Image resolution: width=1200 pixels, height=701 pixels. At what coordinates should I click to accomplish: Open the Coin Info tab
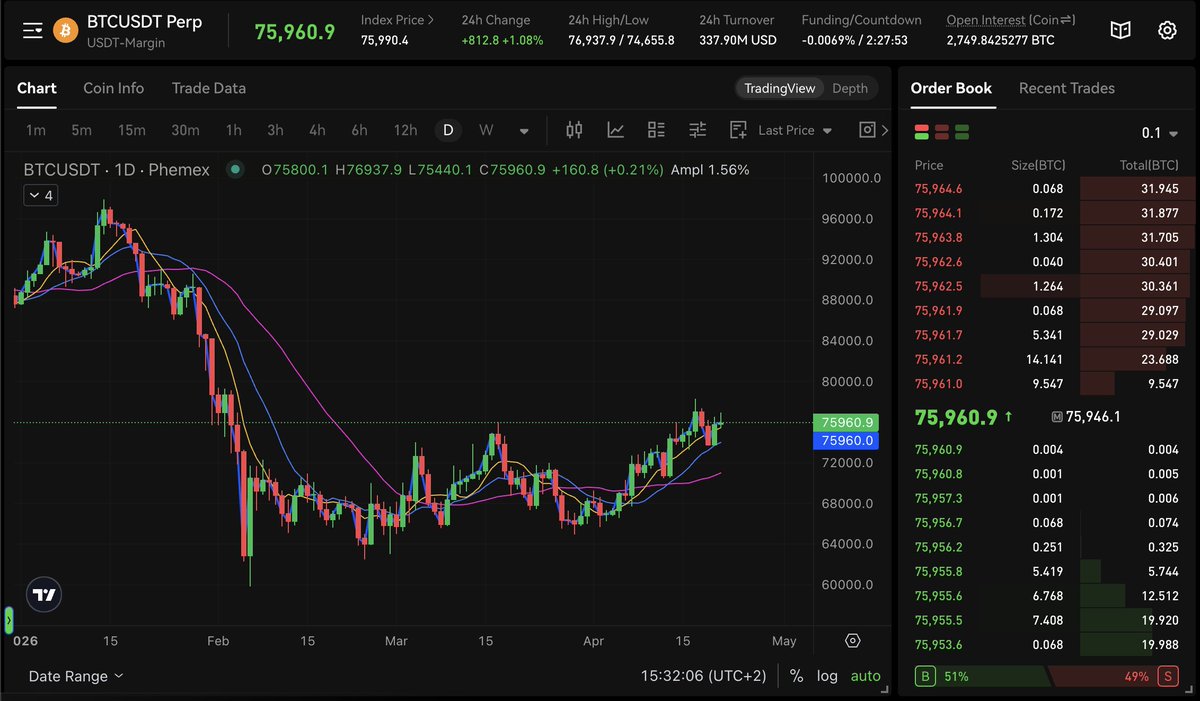113,88
